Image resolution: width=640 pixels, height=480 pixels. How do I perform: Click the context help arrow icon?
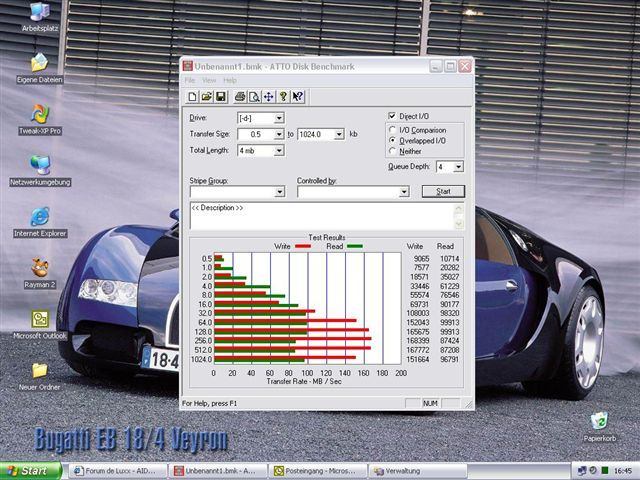[x=298, y=97]
